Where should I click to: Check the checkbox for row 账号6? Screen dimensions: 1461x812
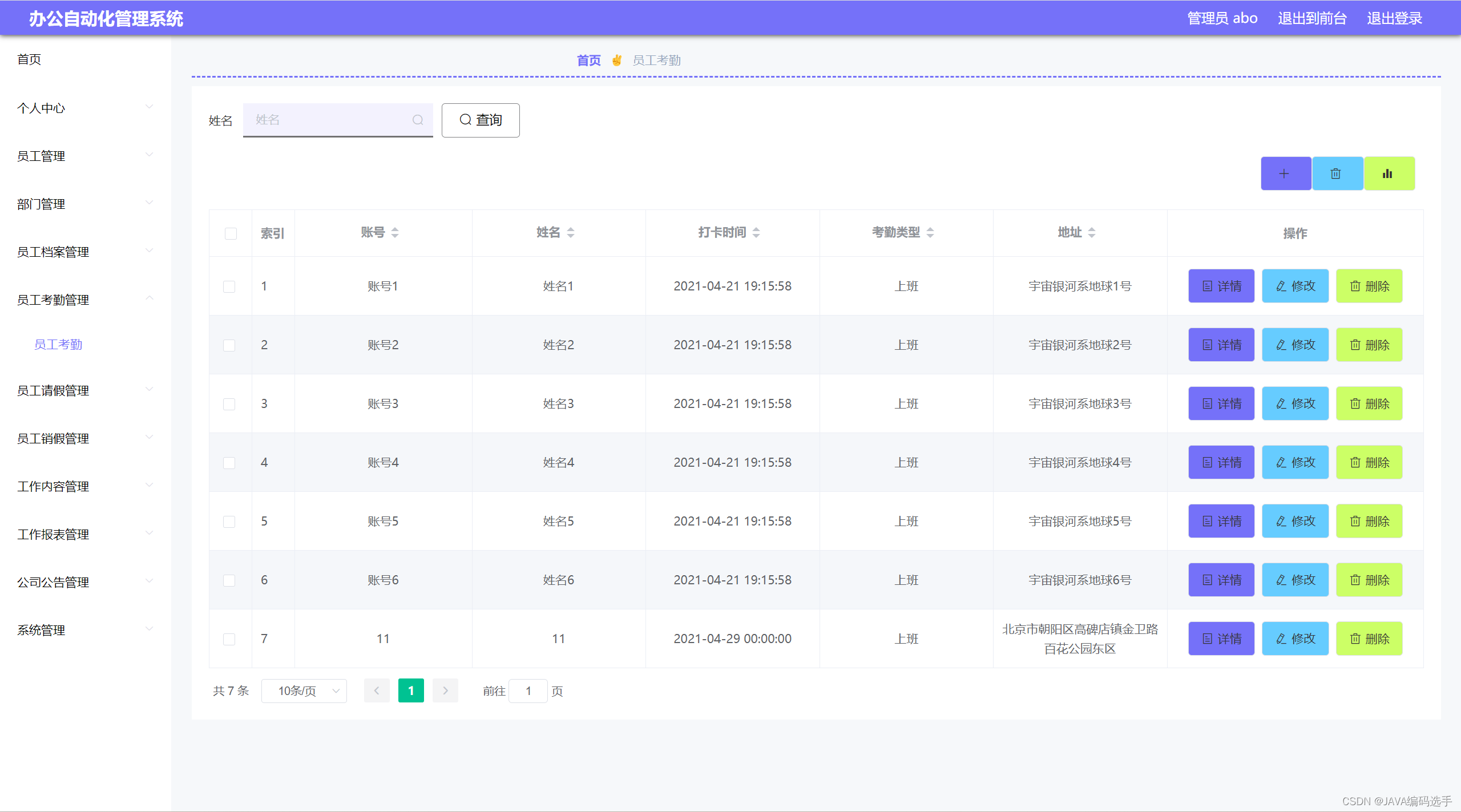pos(229,580)
